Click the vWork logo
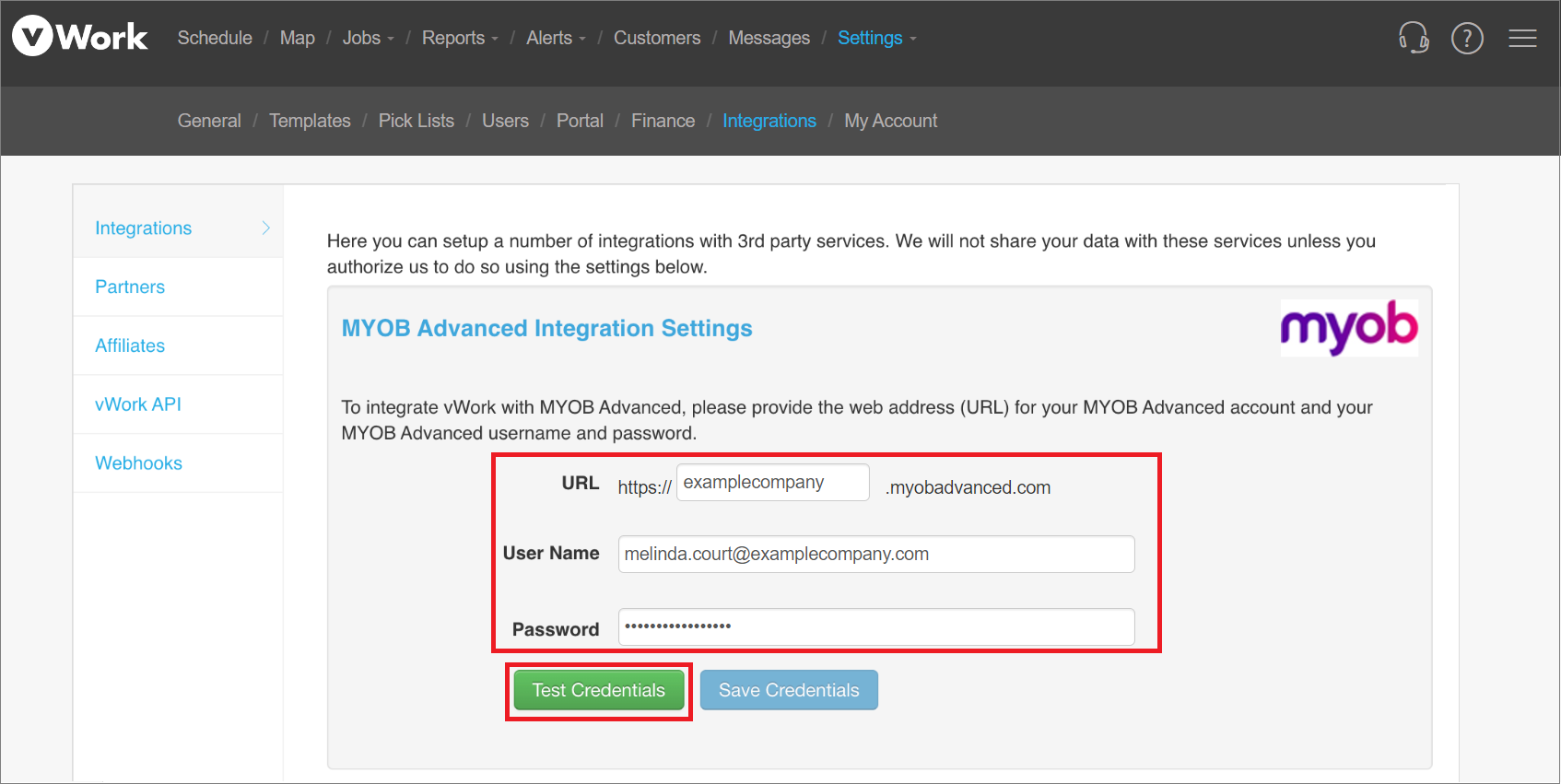1561x784 pixels. 80,37
